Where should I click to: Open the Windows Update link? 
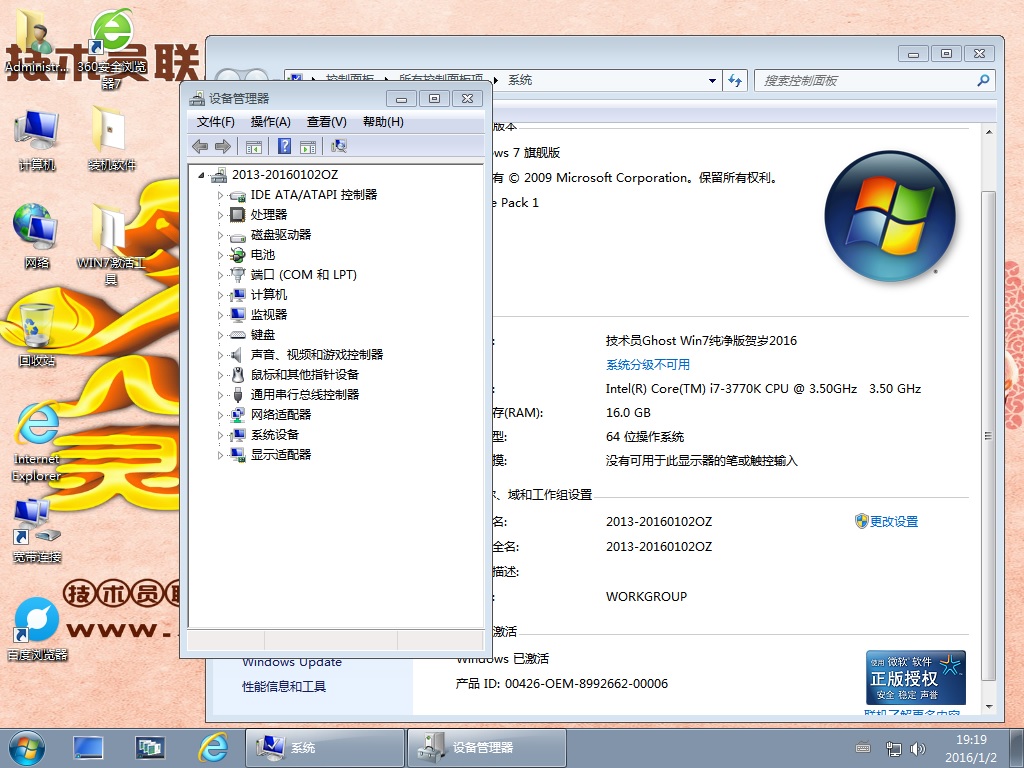click(292, 662)
